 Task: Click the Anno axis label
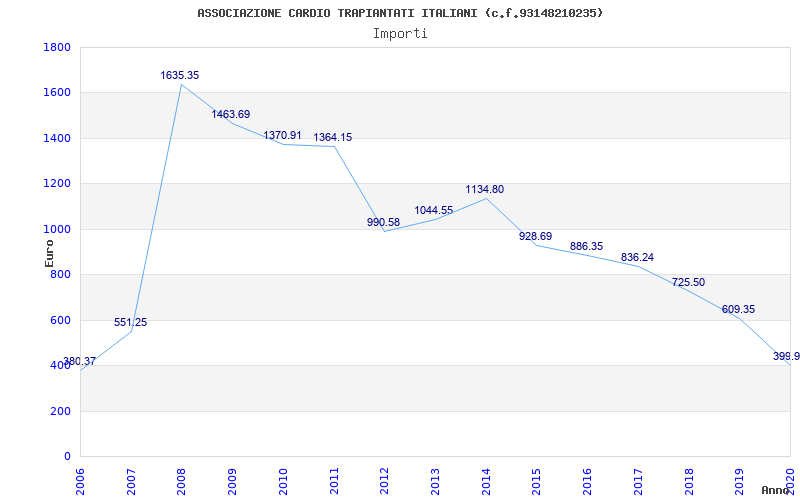775,490
